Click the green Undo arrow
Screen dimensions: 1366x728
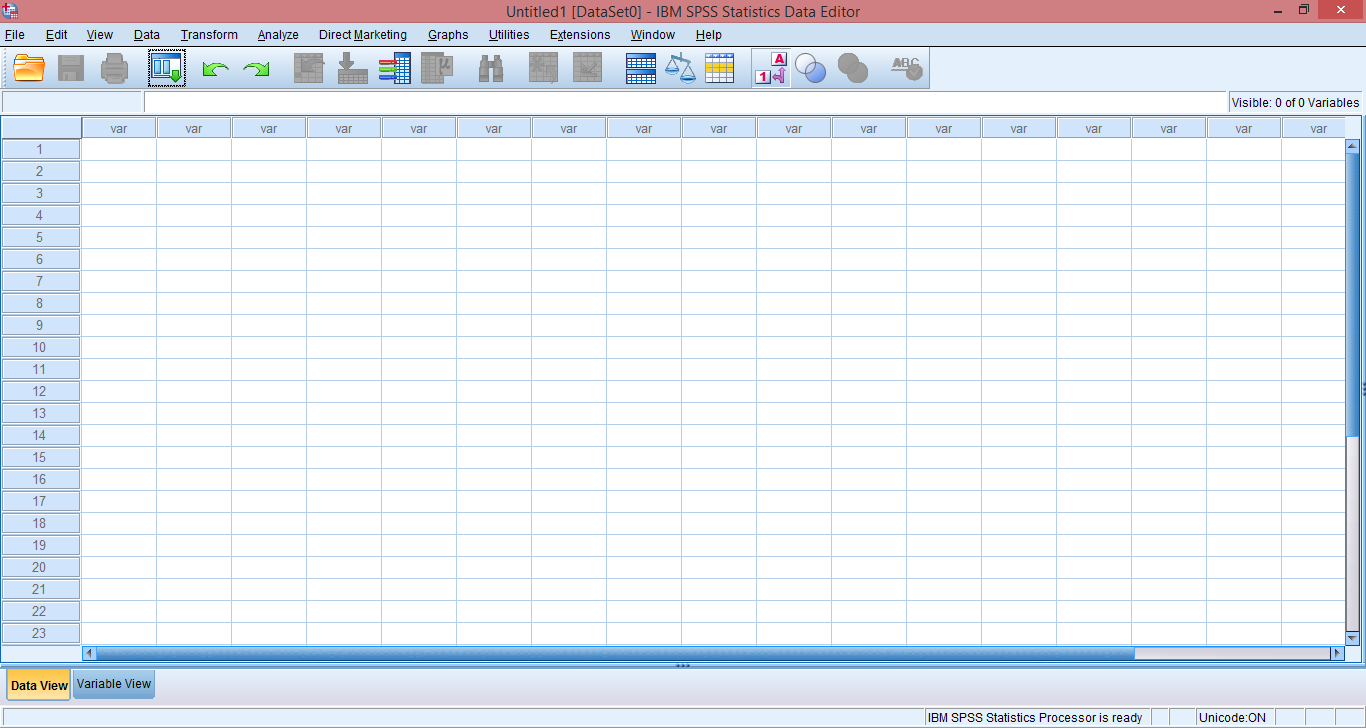pos(215,69)
